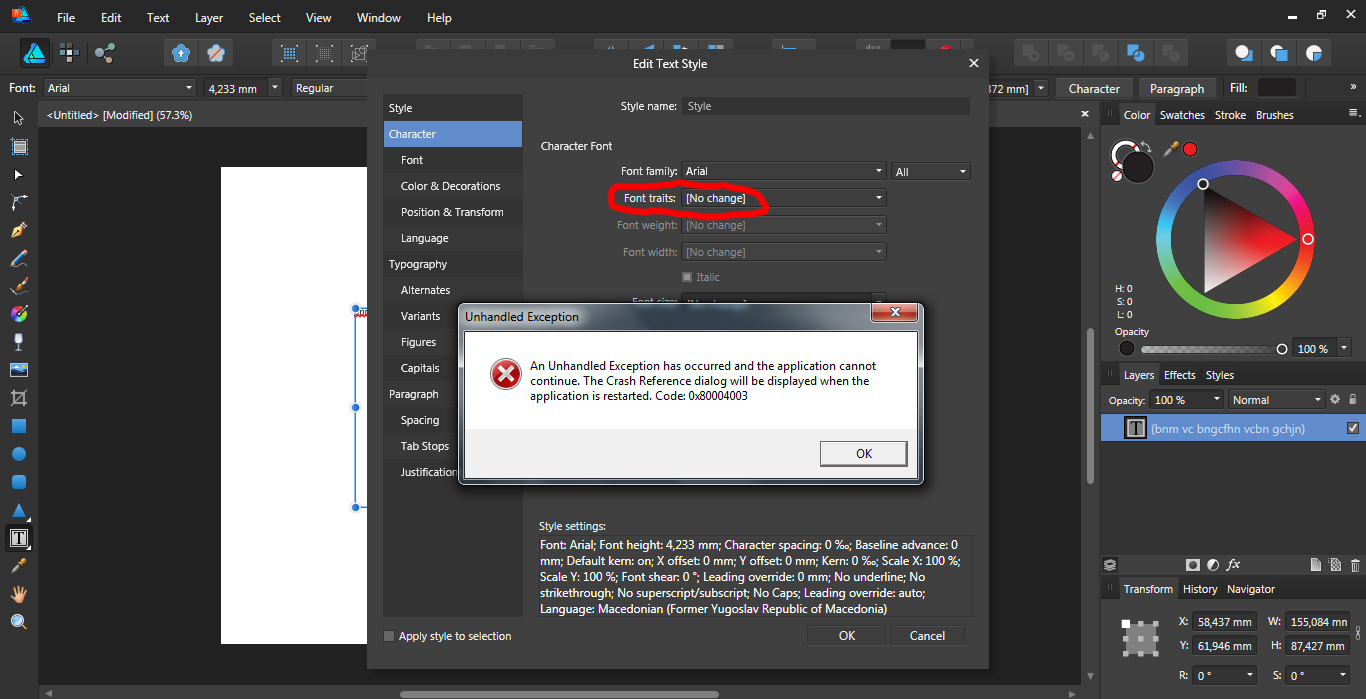Click the Opacity slider in Color panel
The image size is (1366, 699).
coord(1211,349)
